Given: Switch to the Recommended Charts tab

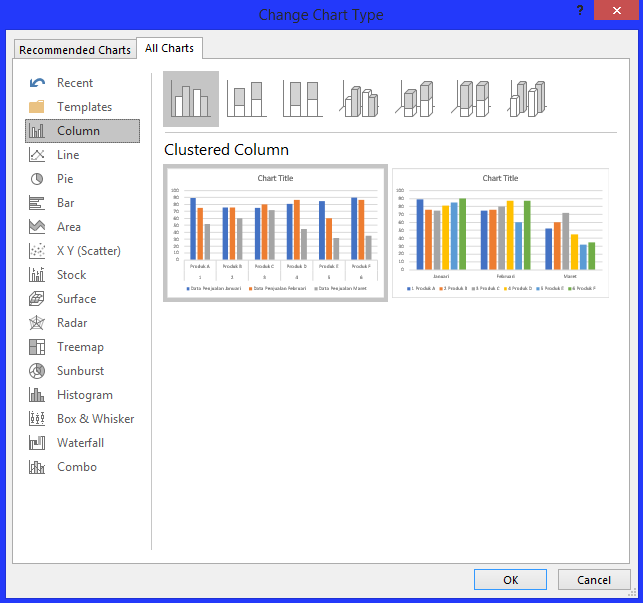Looking at the screenshot, I should pyautogui.click(x=75, y=50).
